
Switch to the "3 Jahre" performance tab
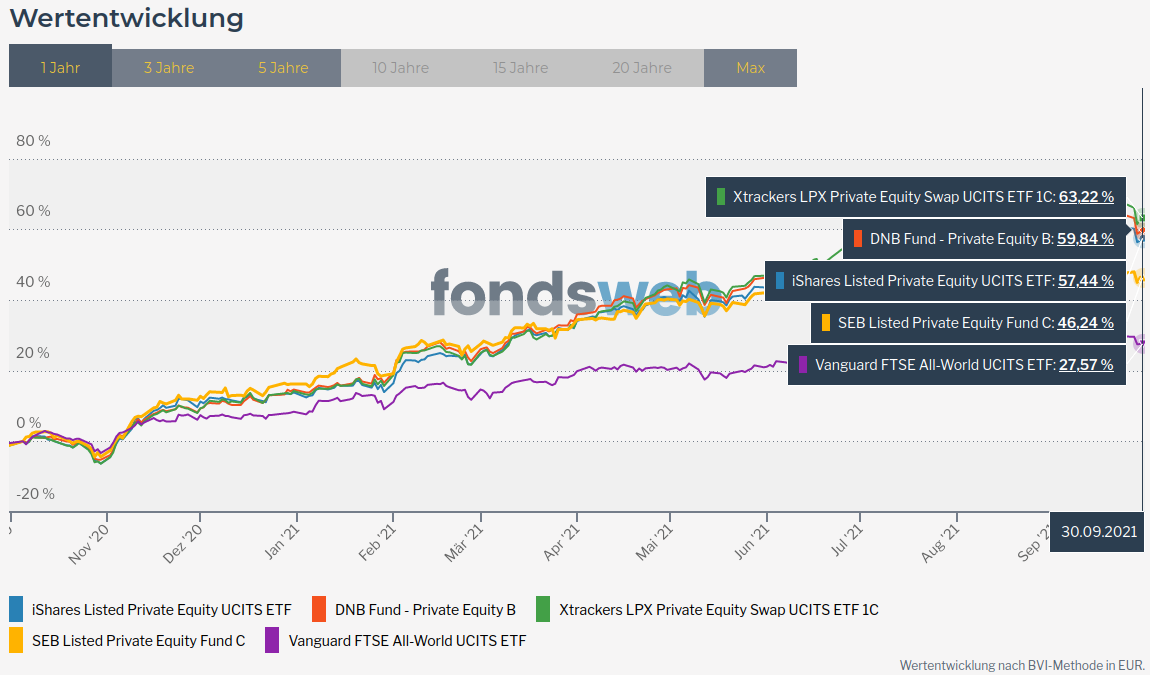coord(168,67)
